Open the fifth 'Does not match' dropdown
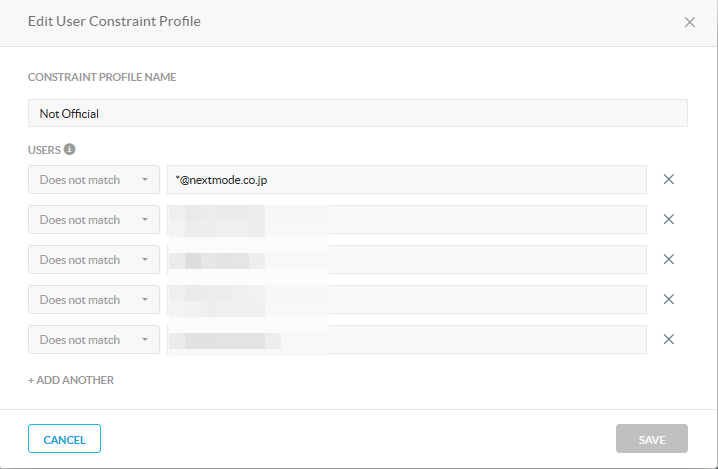Image resolution: width=718 pixels, height=469 pixels. click(94, 339)
